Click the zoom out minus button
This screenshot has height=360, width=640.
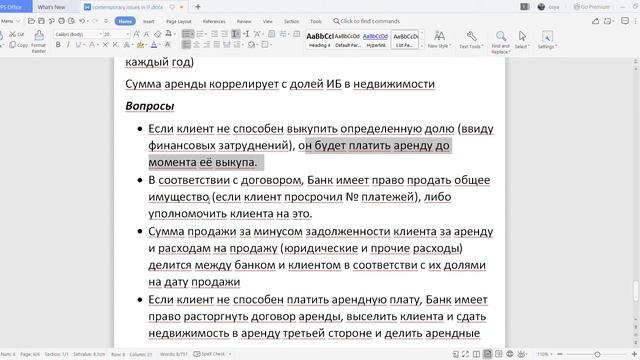560,354
